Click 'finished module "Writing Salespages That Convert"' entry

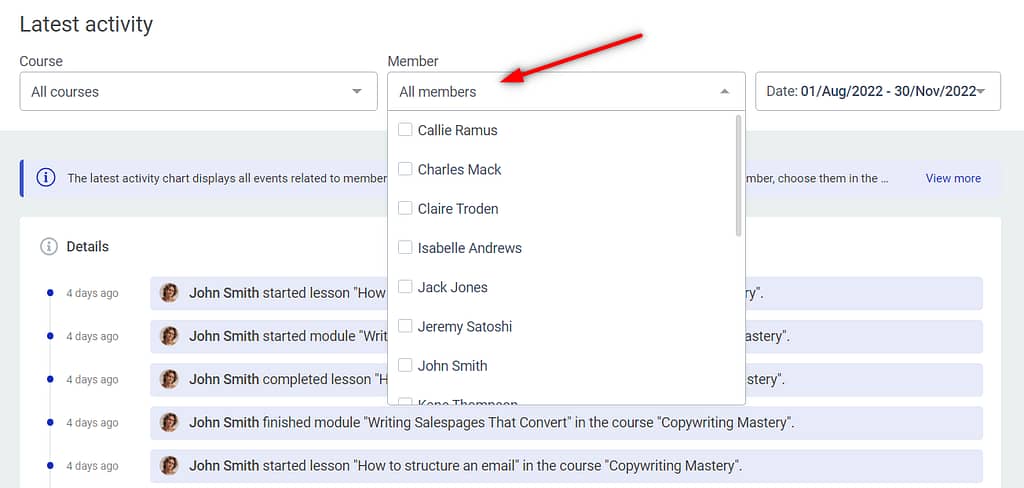pyautogui.click(x=566, y=423)
